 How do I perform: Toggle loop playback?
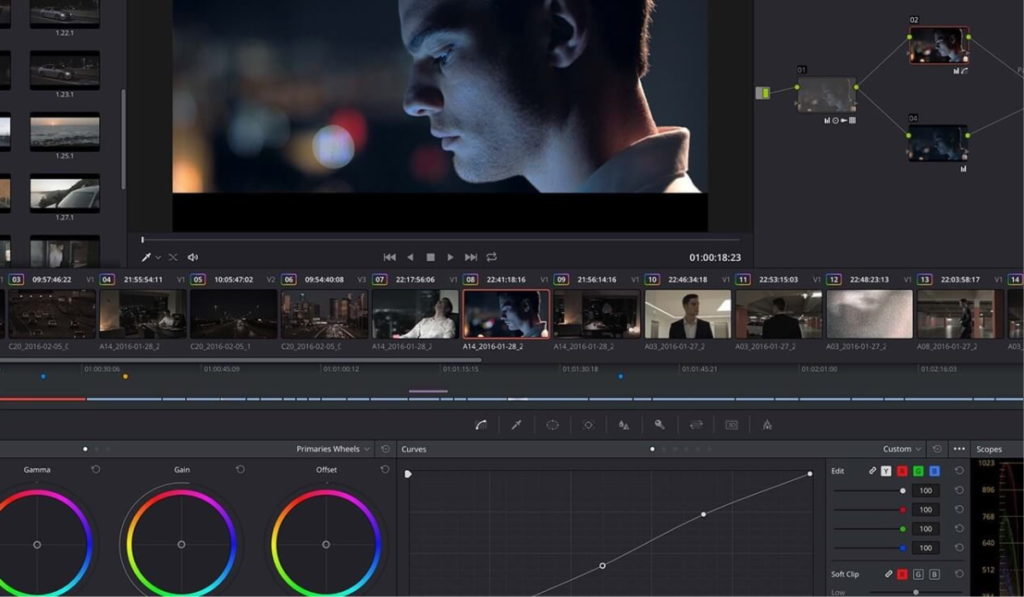(x=492, y=257)
